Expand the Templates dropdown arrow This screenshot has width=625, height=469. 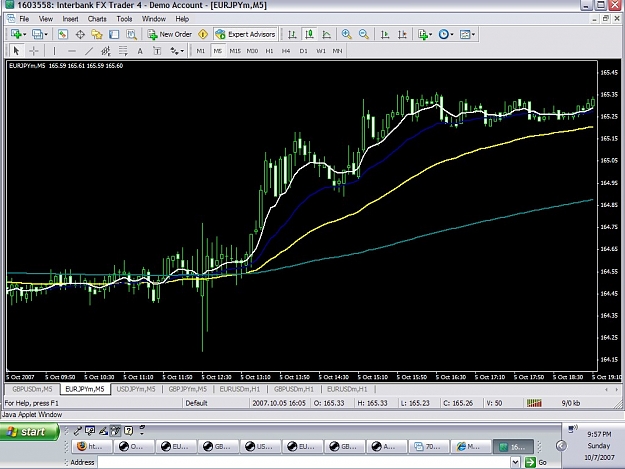[474, 35]
